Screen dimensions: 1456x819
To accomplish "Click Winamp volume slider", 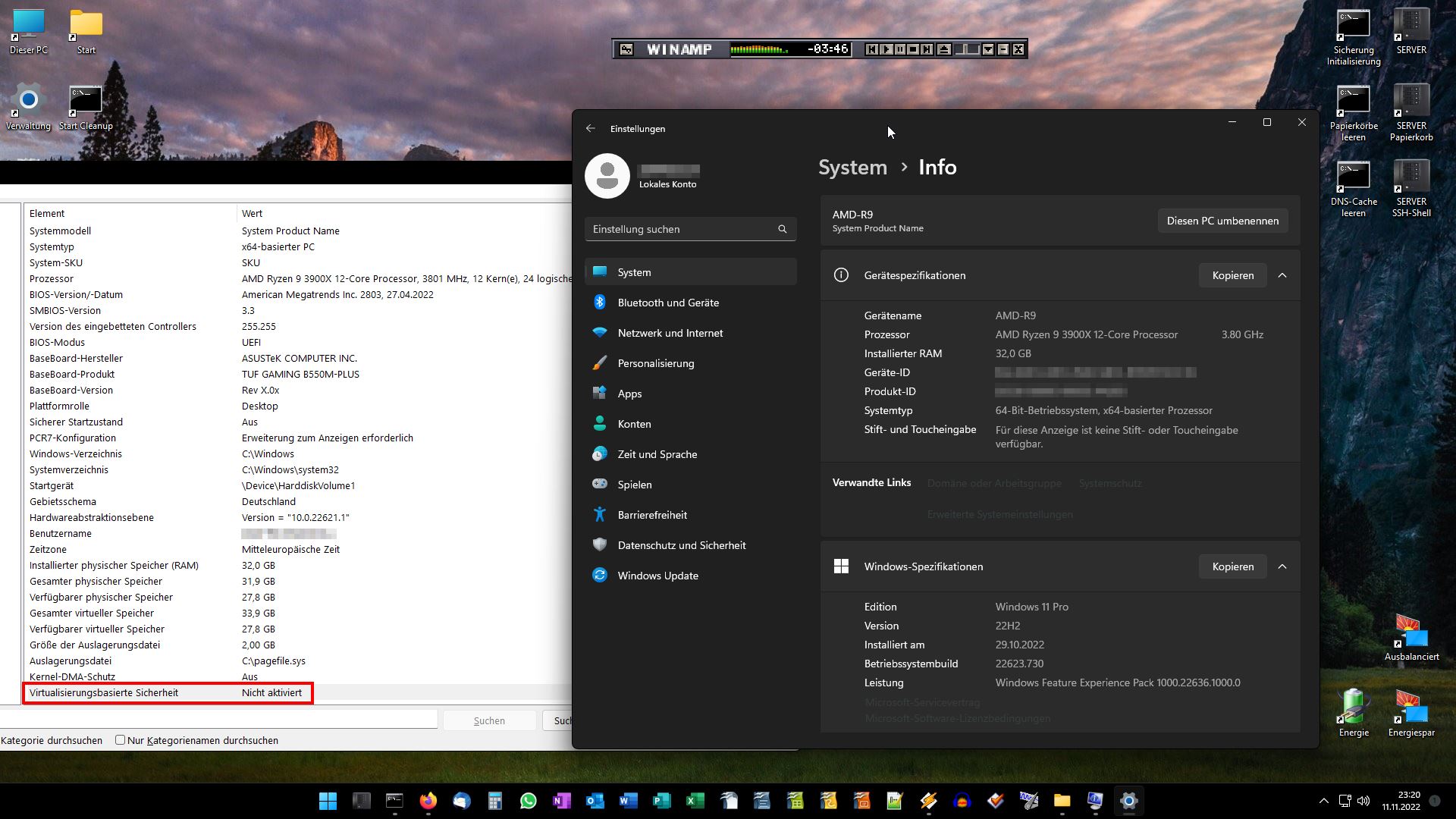I will click(967, 49).
